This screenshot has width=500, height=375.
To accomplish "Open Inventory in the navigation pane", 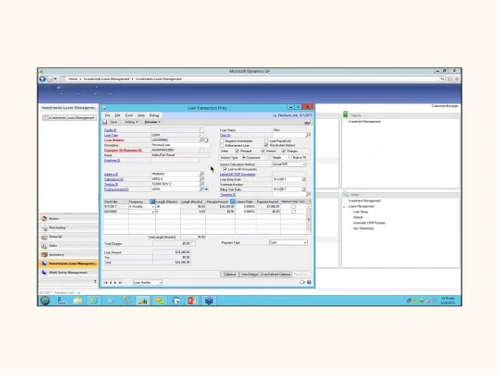I will [68, 255].
